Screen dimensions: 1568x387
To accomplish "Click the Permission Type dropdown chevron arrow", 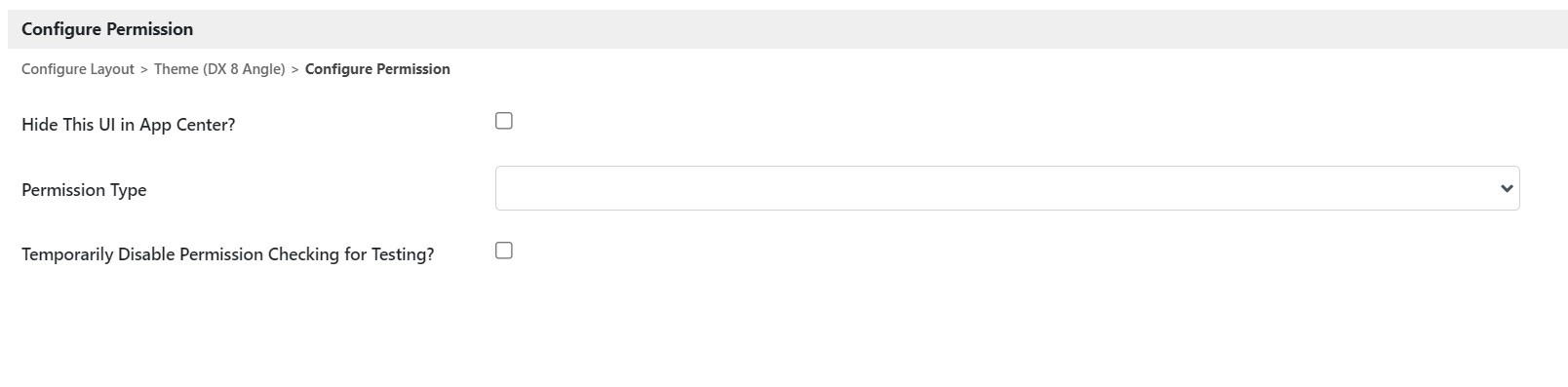I will 1507,188.
